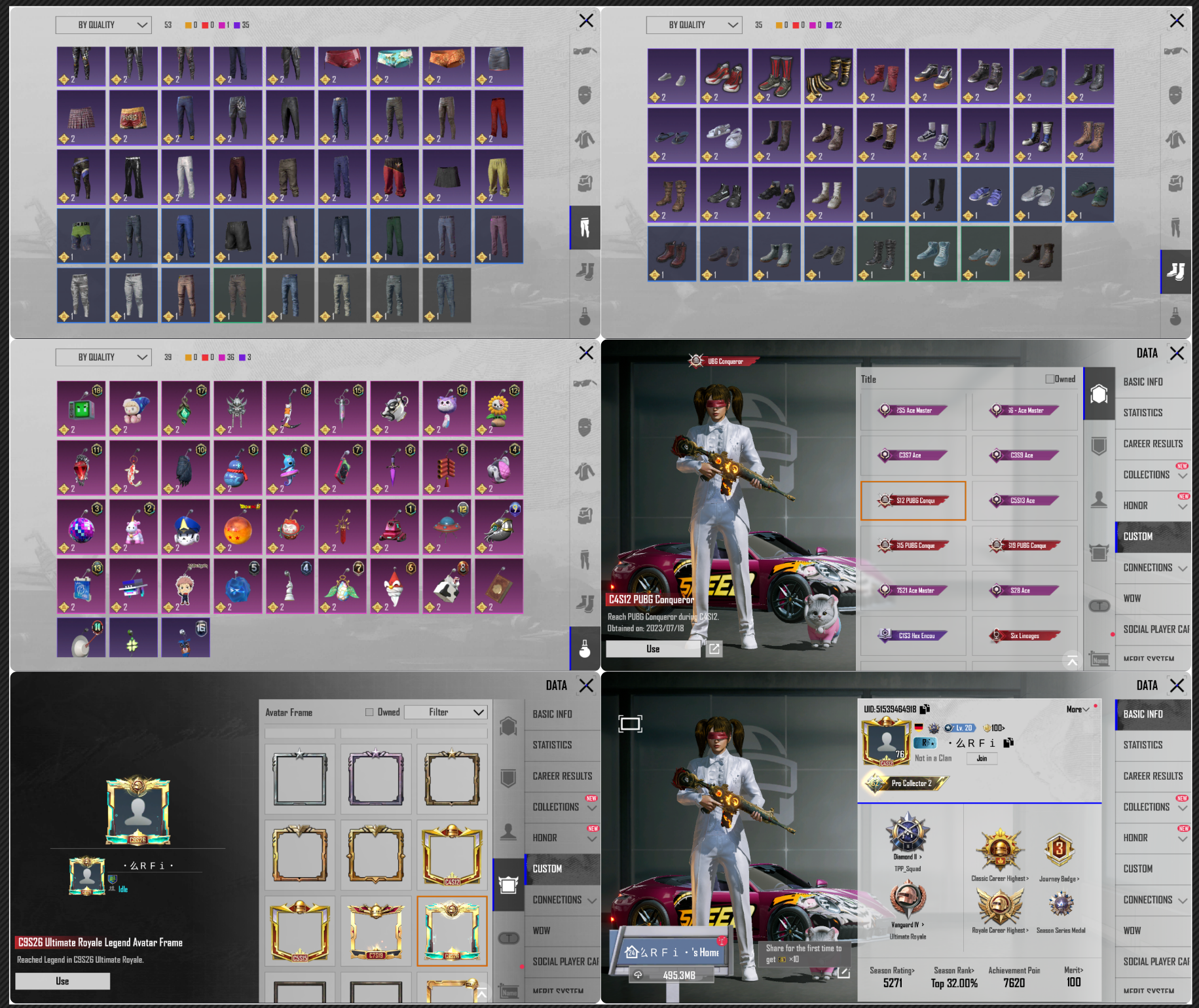1199x1008 pixels.
Task: Select the disco ball ornament in ornaments inventory
Action: pos(81,527)
